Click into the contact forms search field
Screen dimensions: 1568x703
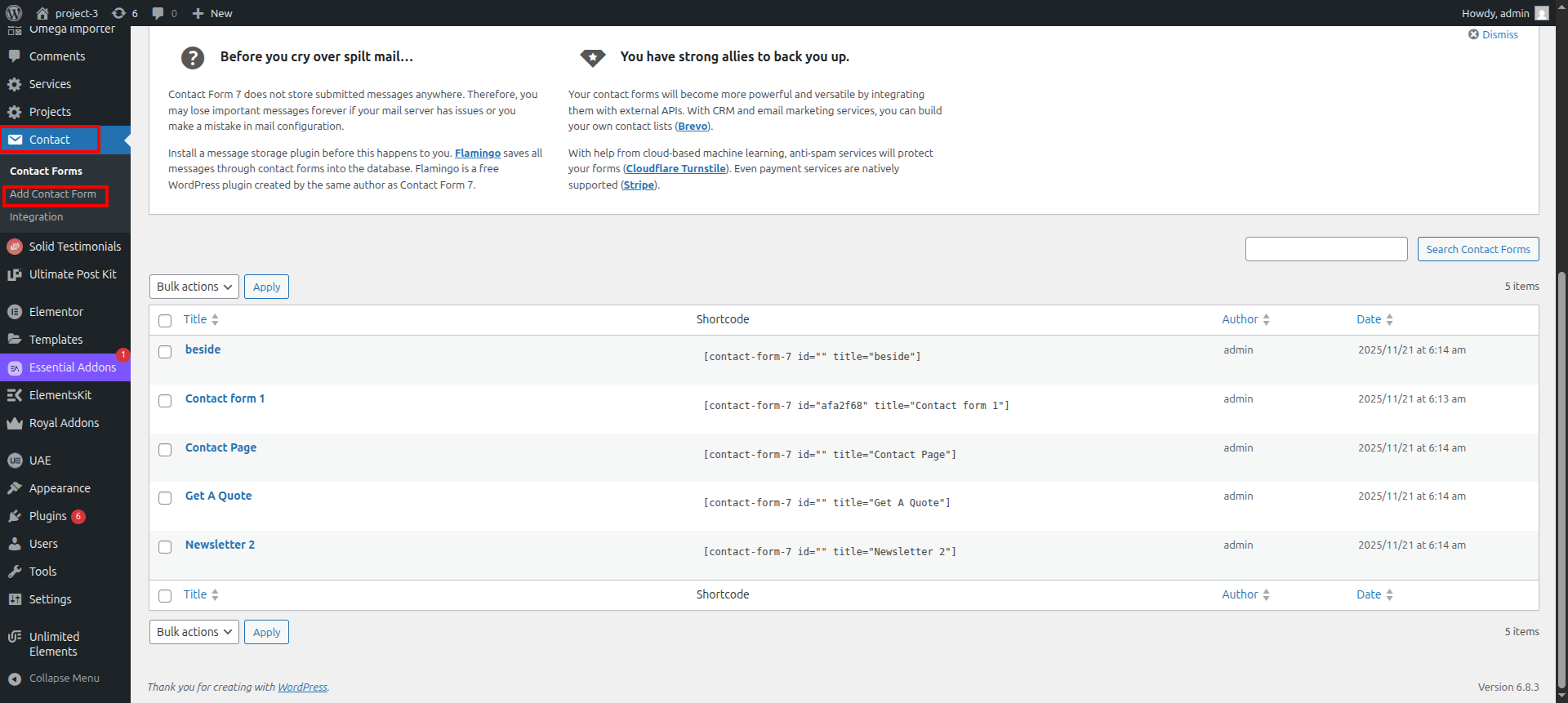1325,249
